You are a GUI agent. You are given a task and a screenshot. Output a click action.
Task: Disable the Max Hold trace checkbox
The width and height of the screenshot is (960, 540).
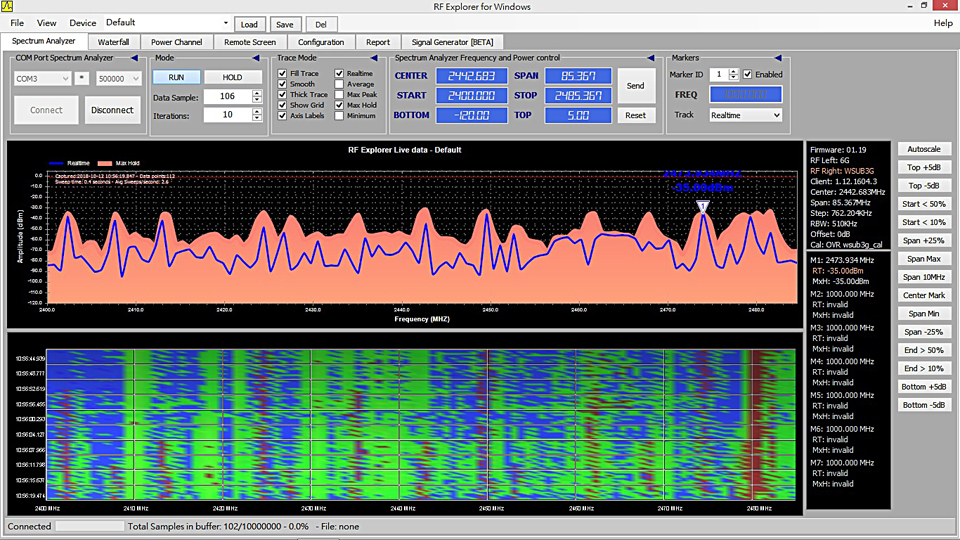(339, 105)
